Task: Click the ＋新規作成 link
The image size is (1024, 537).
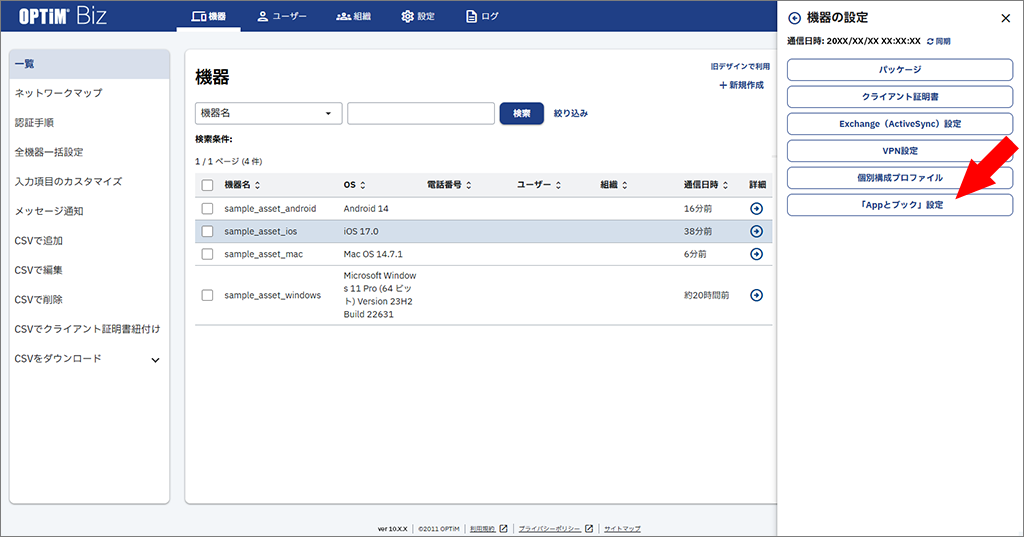Action: click(x=741, y=85)
